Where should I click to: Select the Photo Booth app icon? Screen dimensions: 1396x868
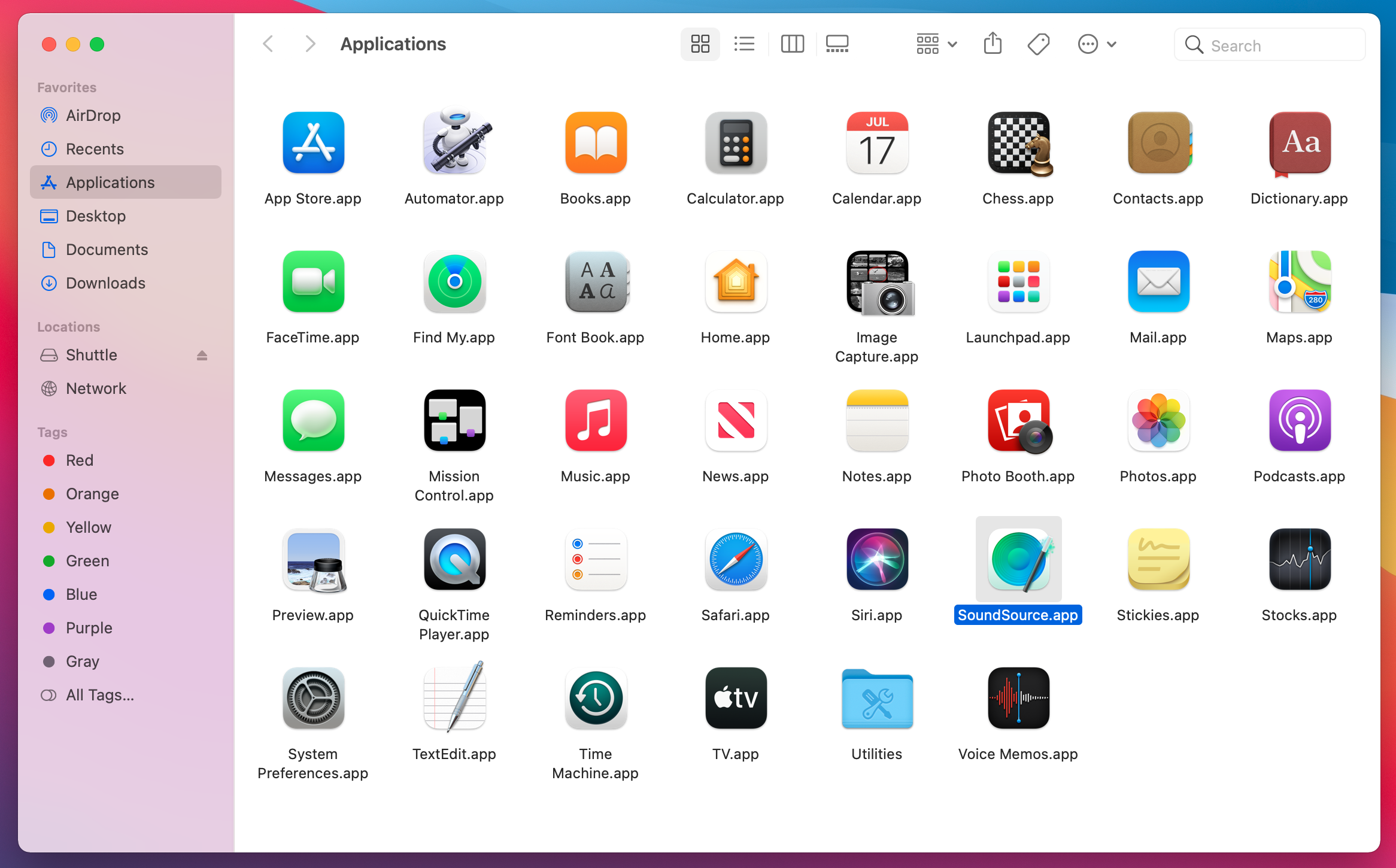[1019, 421]
